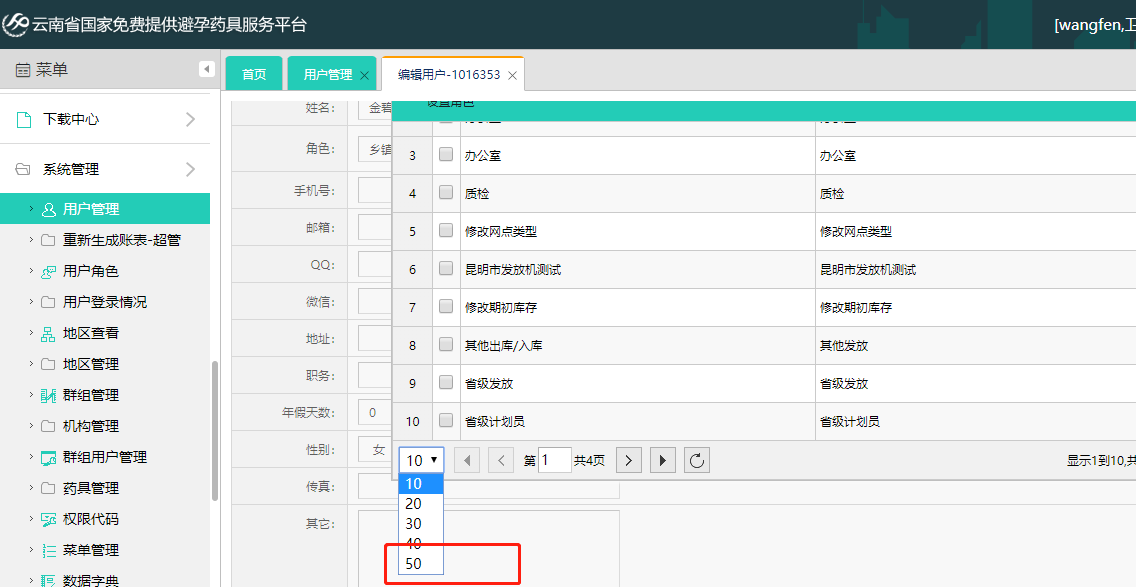Check the 省级发放 role checkbox
Image resolution: width=1136 pixels, height=587 pixels.
click(x=446, y=382)
